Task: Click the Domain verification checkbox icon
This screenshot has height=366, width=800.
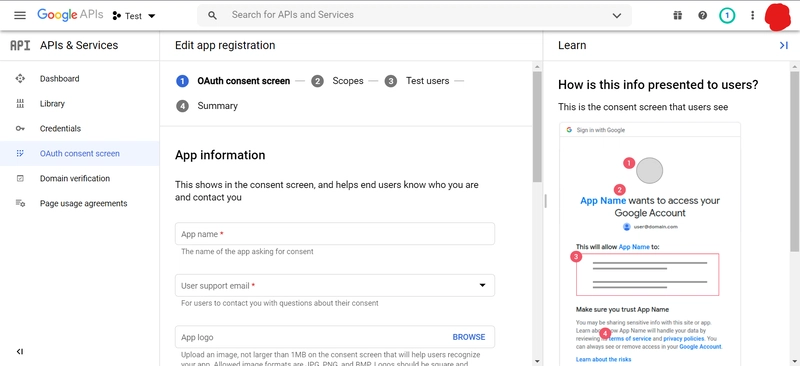Action: pos(20,178)
